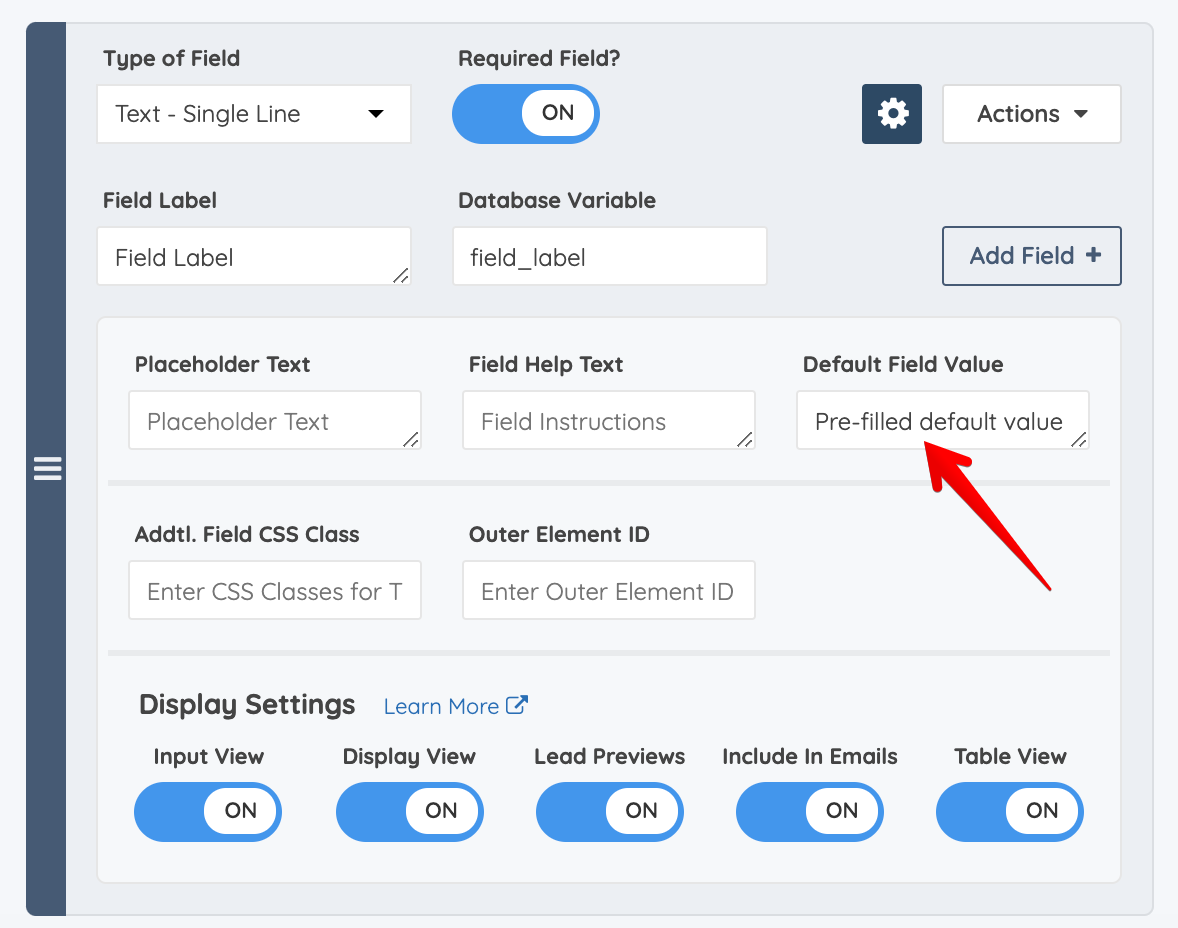Disable the Include In Emails toggle
1178x928 pixels.
pos(809,811)
